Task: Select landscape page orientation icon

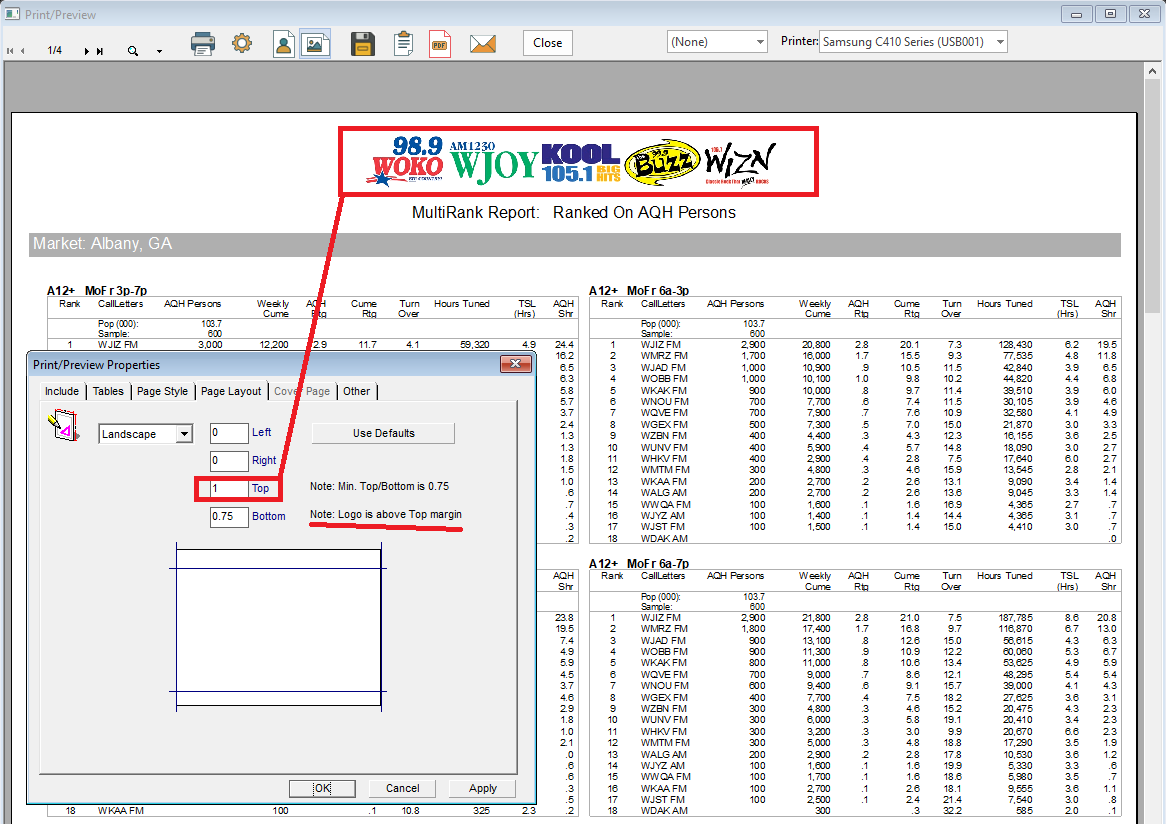Action: click(315, 44)
